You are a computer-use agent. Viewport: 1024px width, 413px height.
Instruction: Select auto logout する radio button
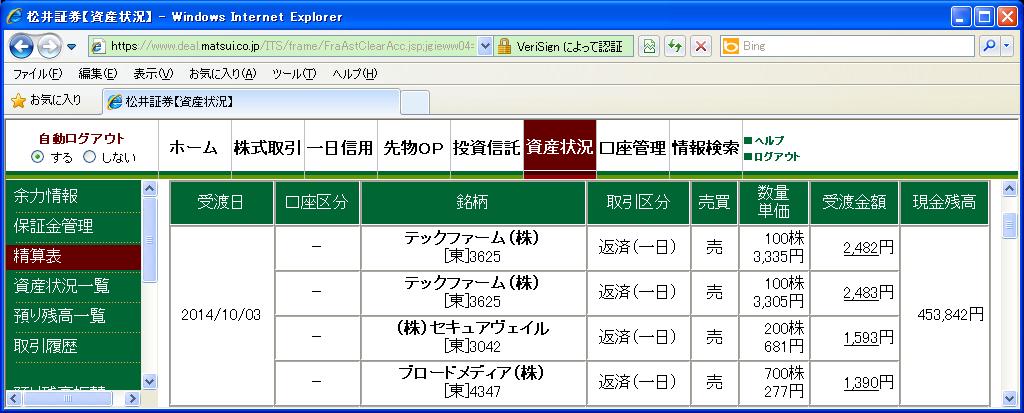tap(38, 157)
